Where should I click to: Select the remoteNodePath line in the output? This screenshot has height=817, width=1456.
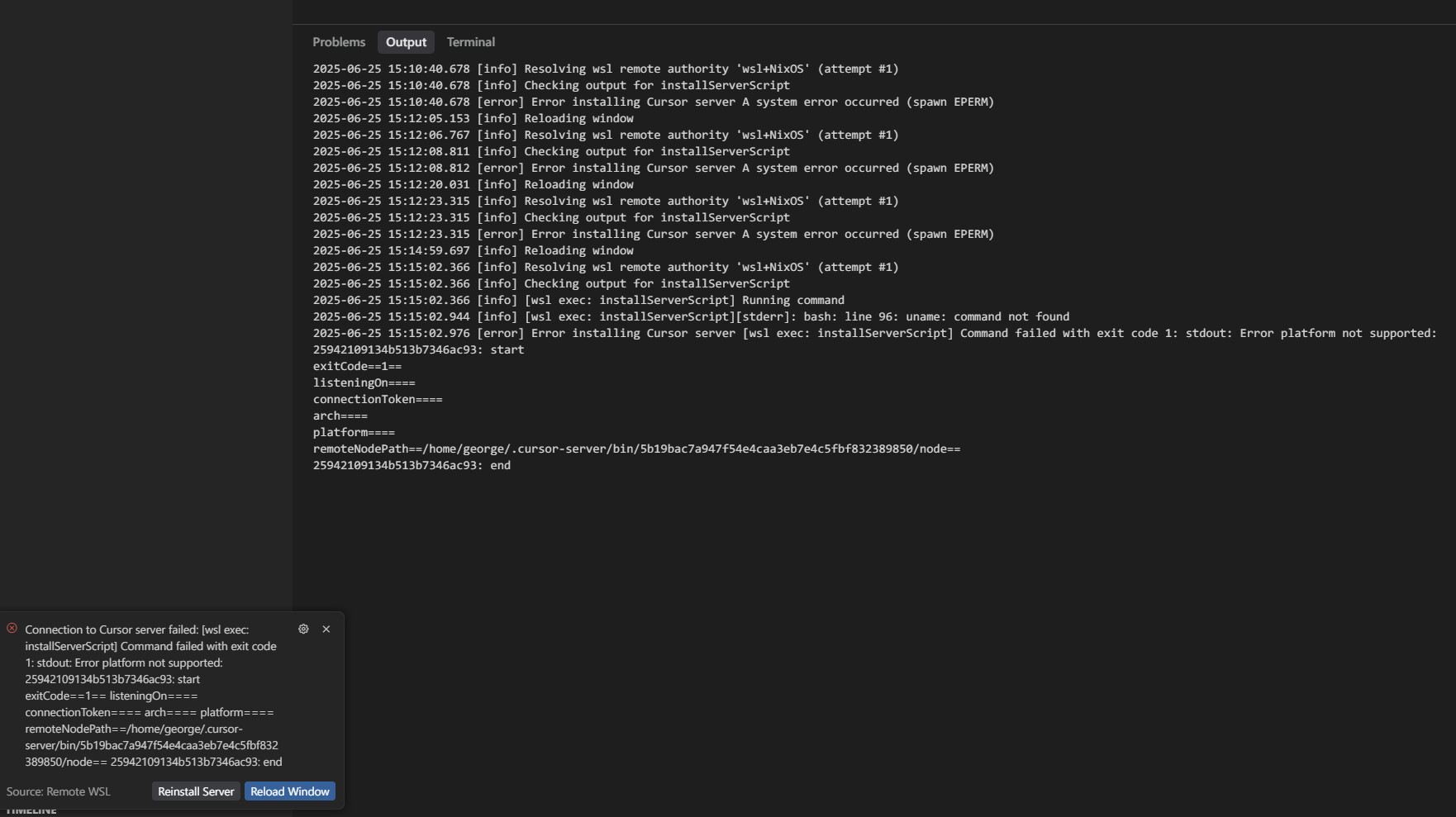636,449
